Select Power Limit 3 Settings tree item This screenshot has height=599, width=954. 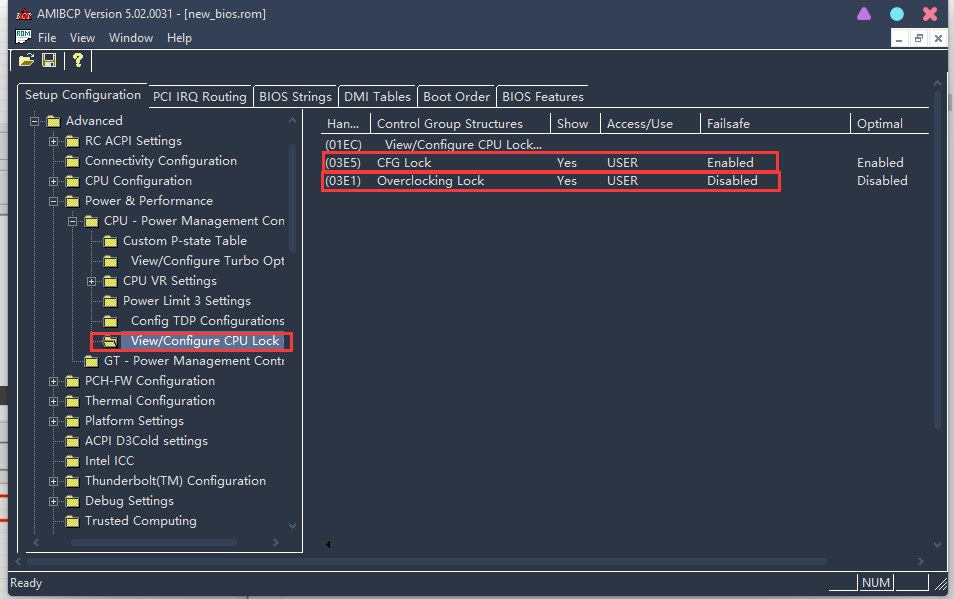click(187, 301)
